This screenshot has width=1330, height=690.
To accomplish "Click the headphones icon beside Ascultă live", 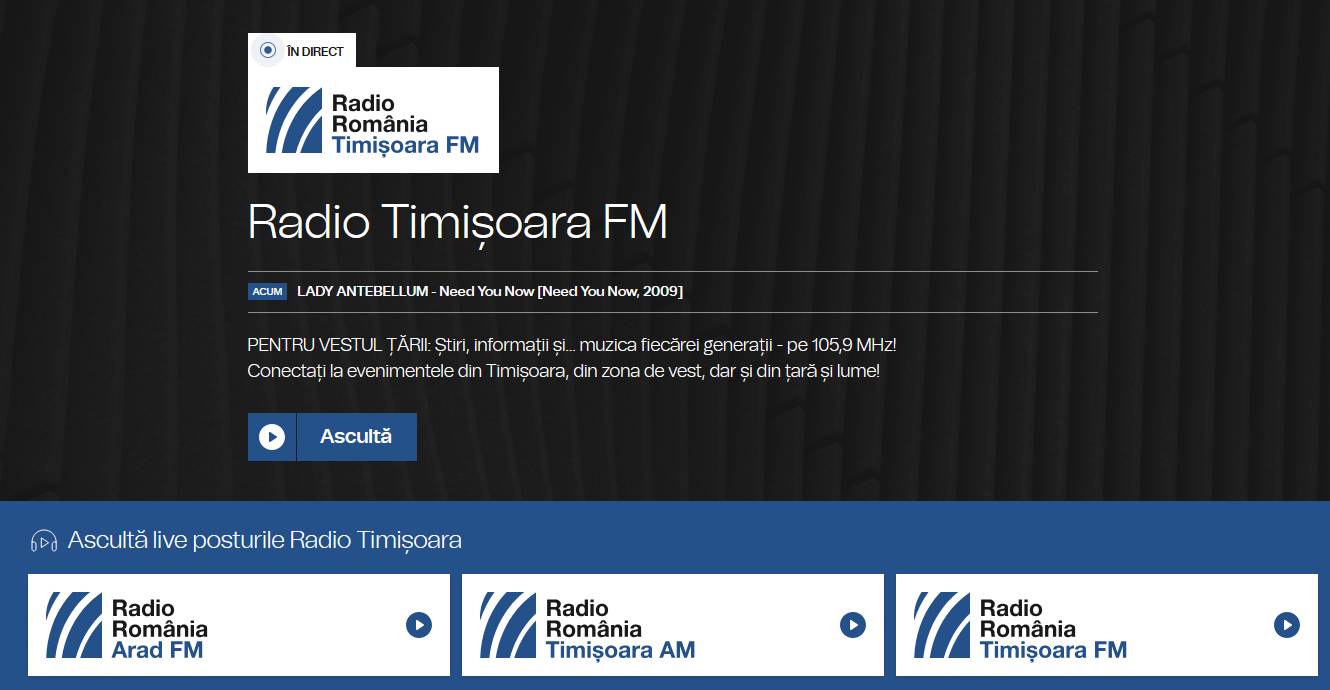I will (44, 541).
